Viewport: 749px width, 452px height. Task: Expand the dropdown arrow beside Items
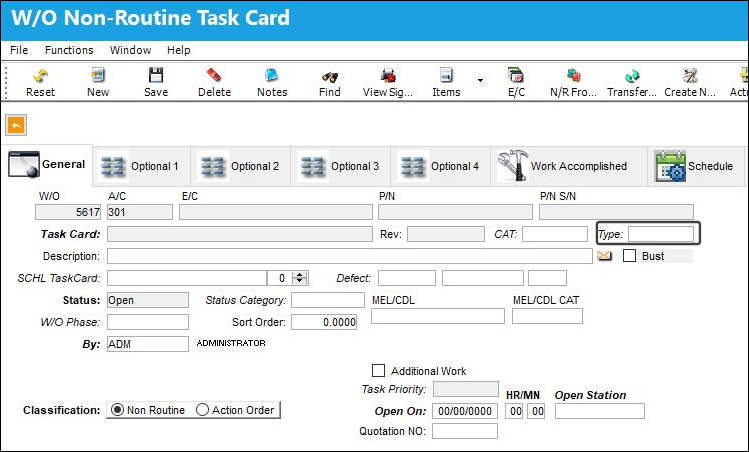[x=480, y=80]
